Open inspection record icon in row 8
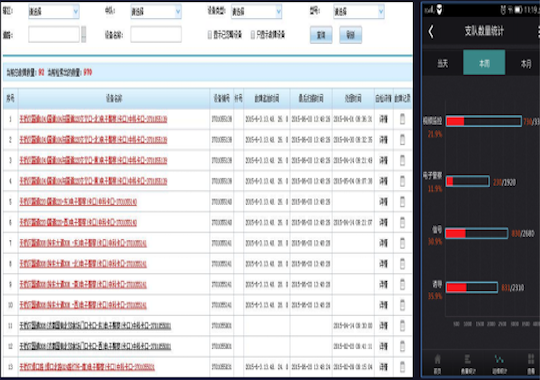This screenshot has width=540, height=380. [x=402, y=264]
